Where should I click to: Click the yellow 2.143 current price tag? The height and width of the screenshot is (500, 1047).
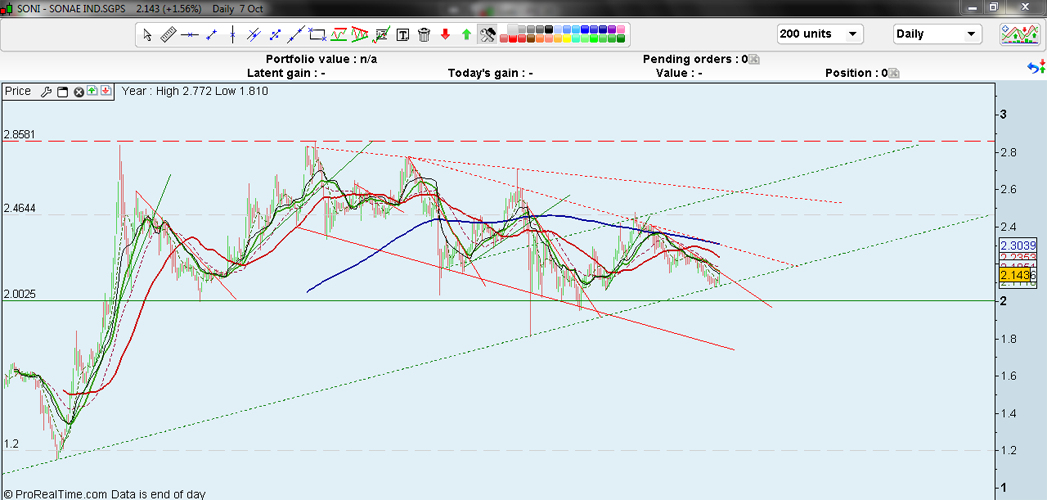(x=1016, y=275)
